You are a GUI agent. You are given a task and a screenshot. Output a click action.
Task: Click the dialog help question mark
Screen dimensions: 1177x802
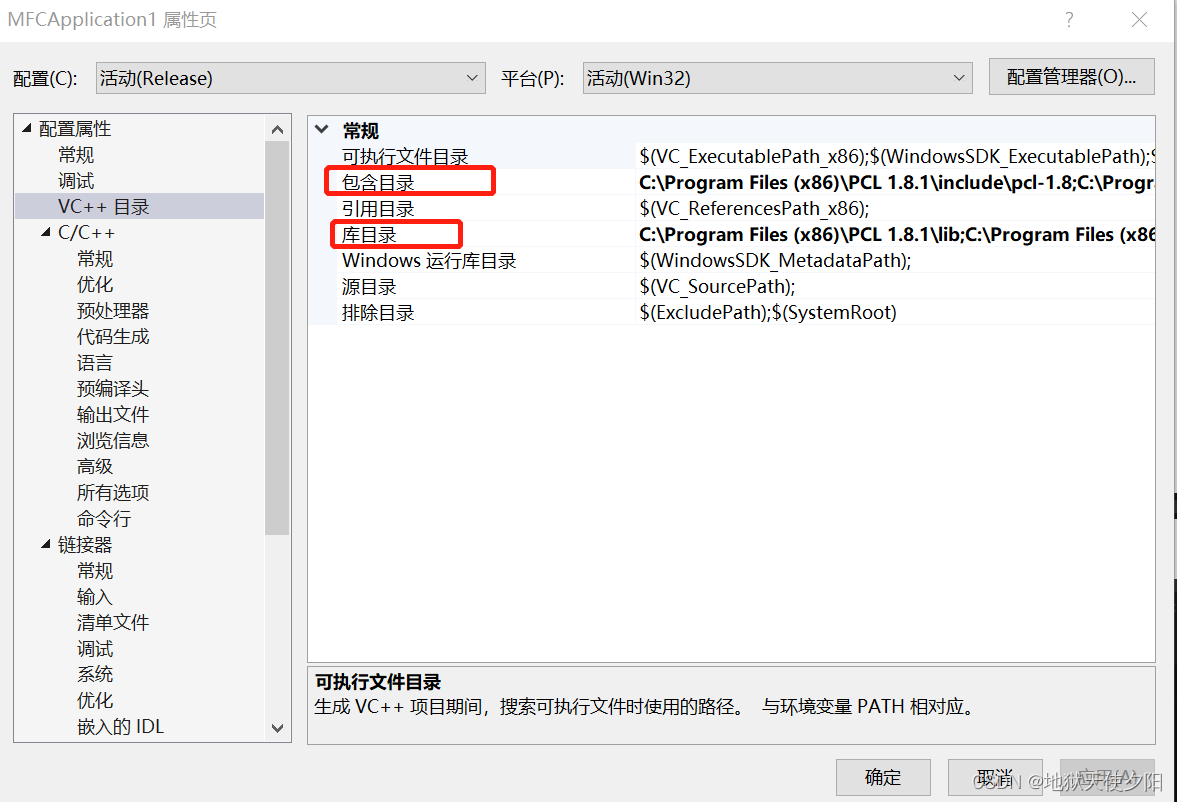pyautogui.click(x=1069, y=20)
